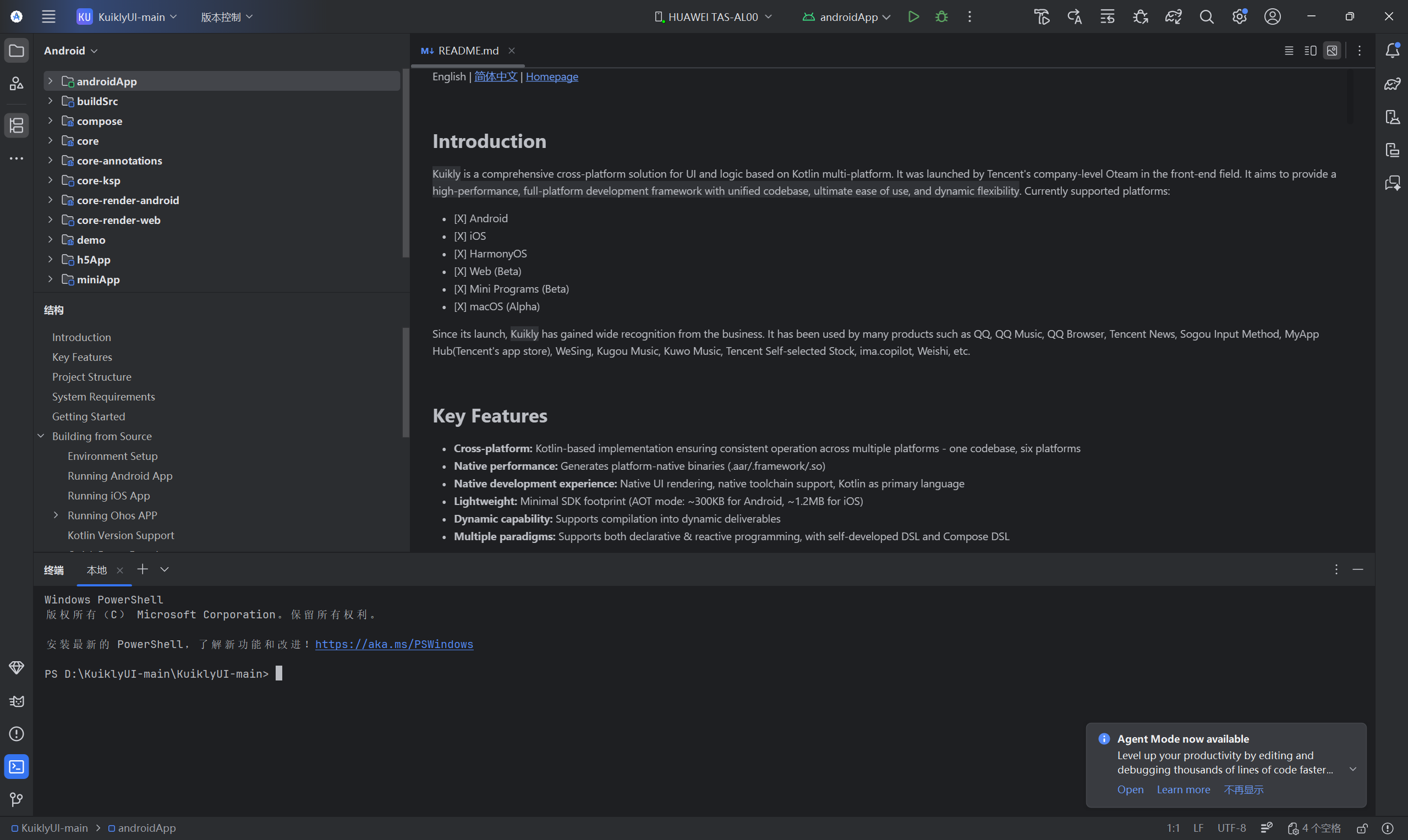Open the search everywhere magnifier
1408x840 pixels.
[1206, 17]
